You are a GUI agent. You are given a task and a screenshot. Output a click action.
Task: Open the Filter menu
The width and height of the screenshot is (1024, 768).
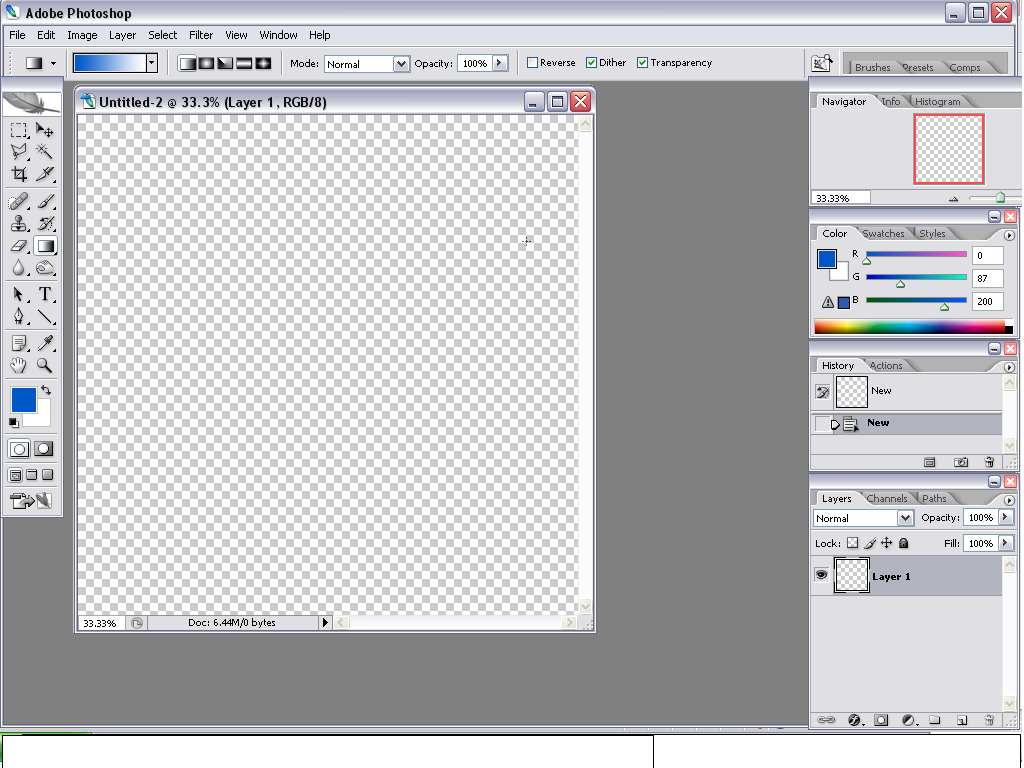[x=201, y=35]
